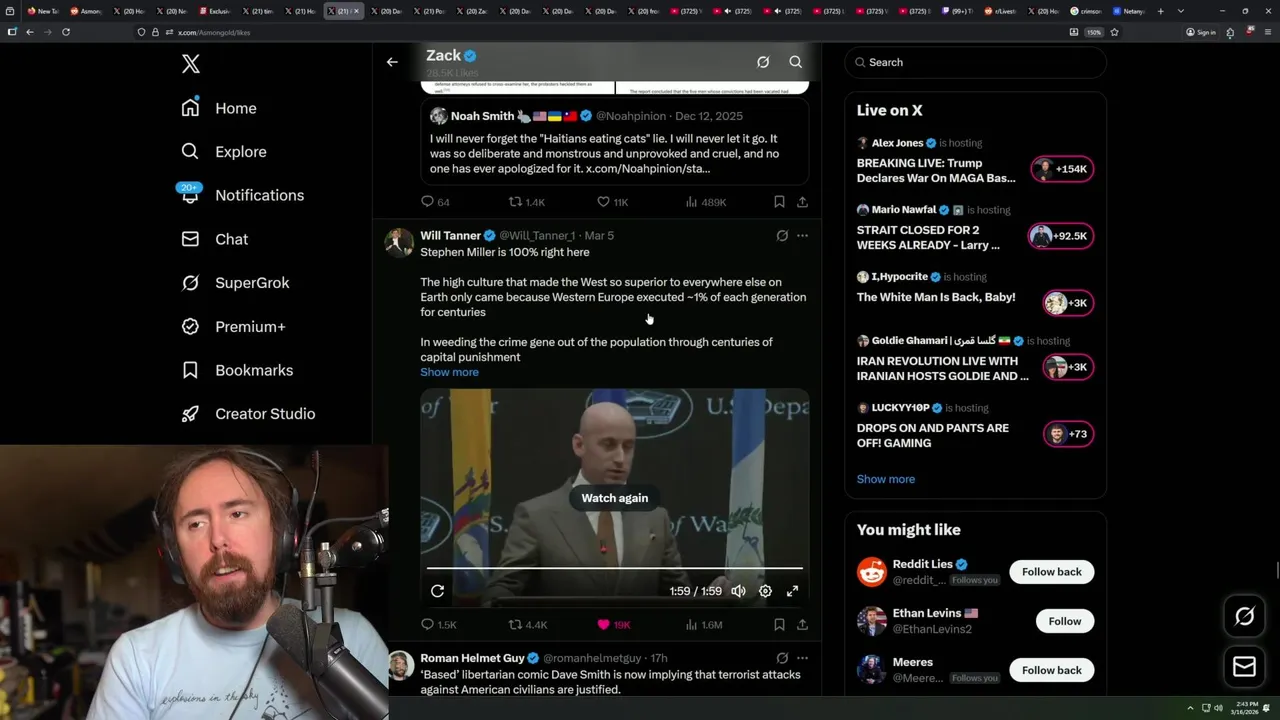This screenshot has width=1280, height=720.
Task: Expand Will Tanner post with Show more
Action: pyautogui.click(x=449, y=372)
